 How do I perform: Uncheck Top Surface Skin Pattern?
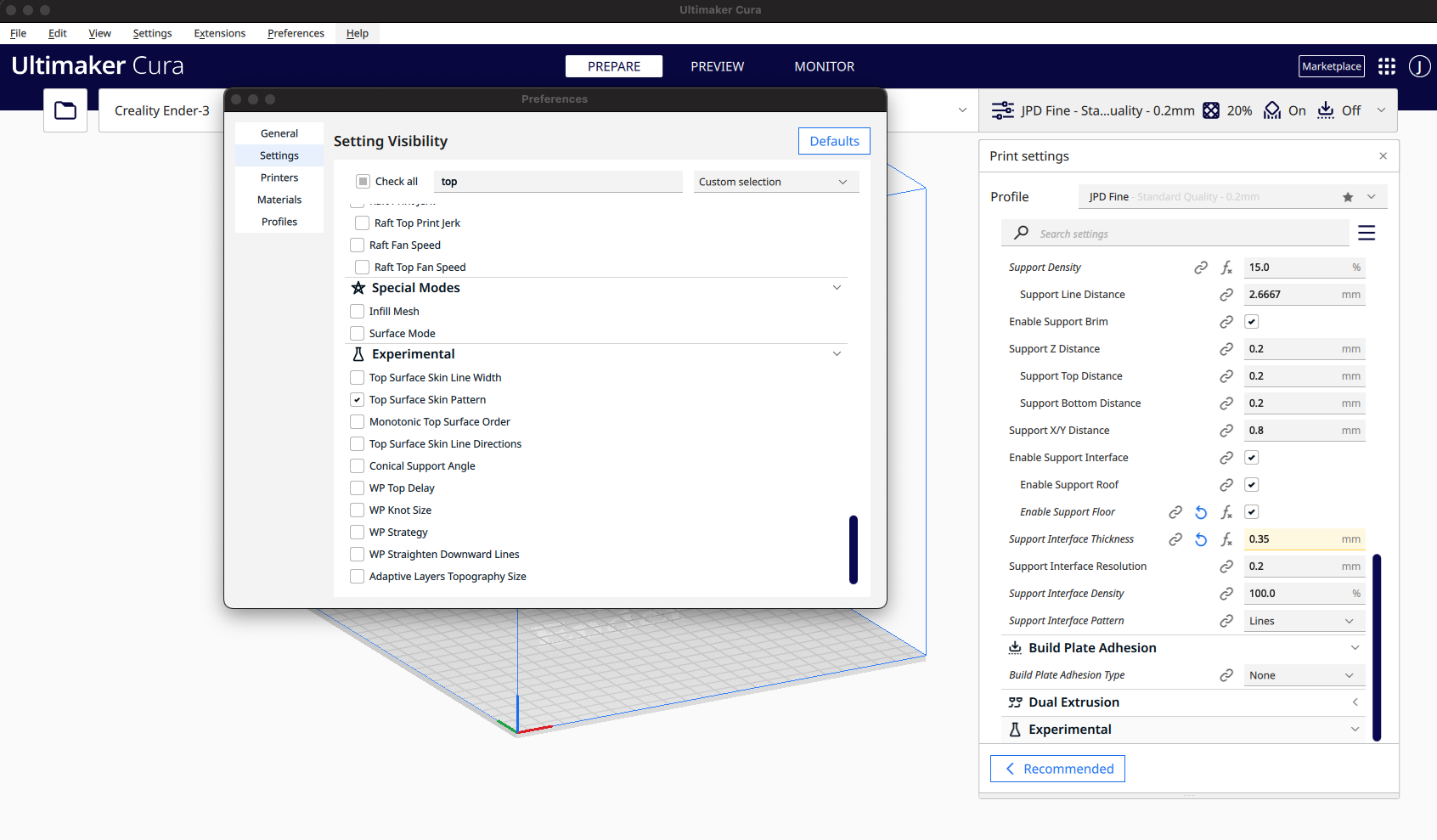[357, 400]
